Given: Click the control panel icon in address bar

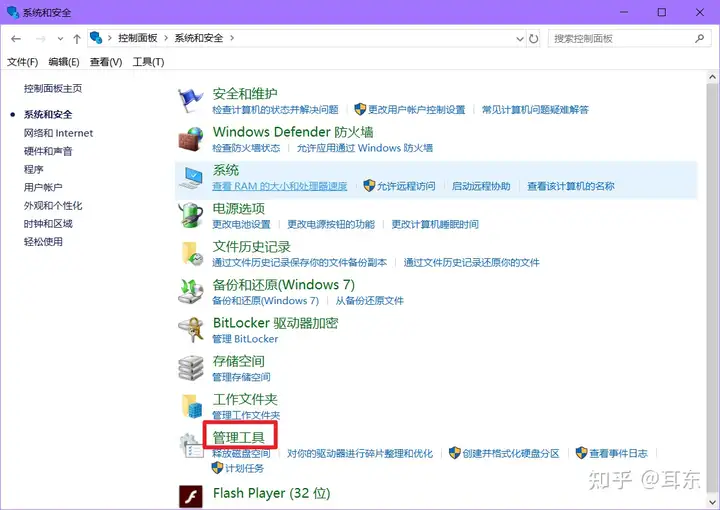Looking at the screenshot, I should click(96, 38).
